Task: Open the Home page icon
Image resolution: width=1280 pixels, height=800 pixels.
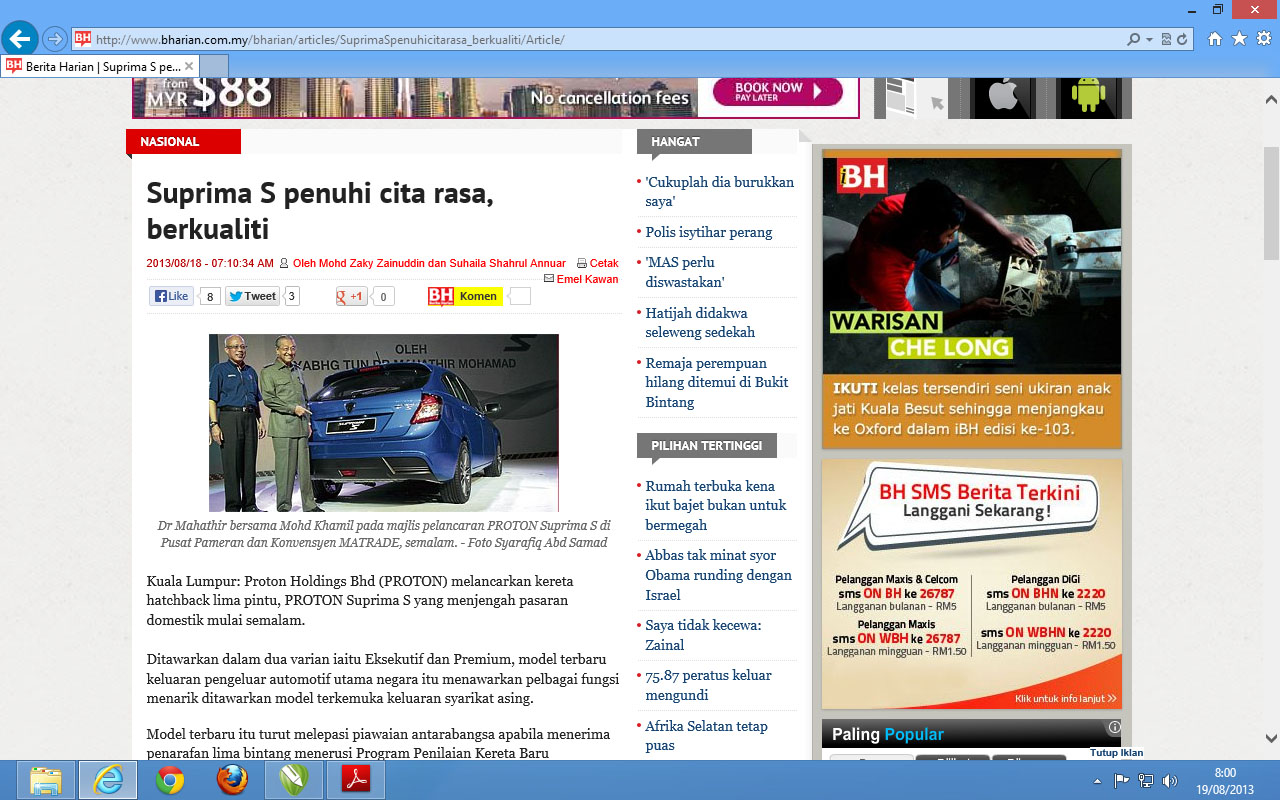Action: tap(1215, 39)
